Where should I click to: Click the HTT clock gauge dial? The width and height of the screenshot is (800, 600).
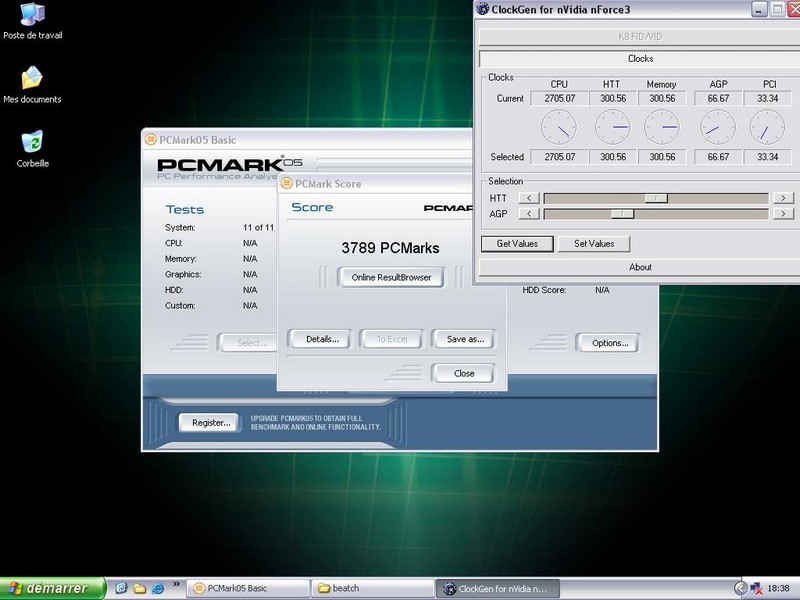613,128
